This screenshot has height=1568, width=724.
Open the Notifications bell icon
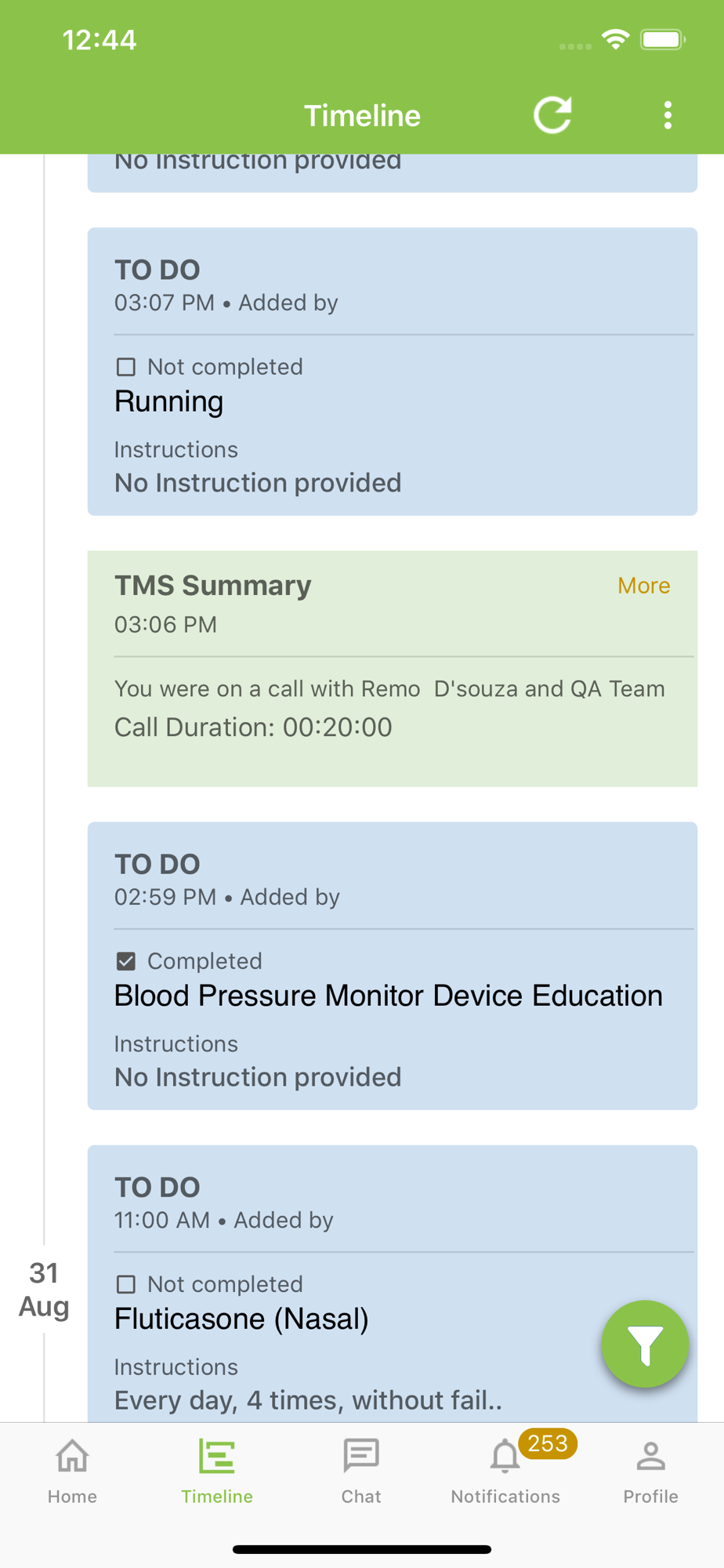pyautogui.click(x=505, y=1458)
